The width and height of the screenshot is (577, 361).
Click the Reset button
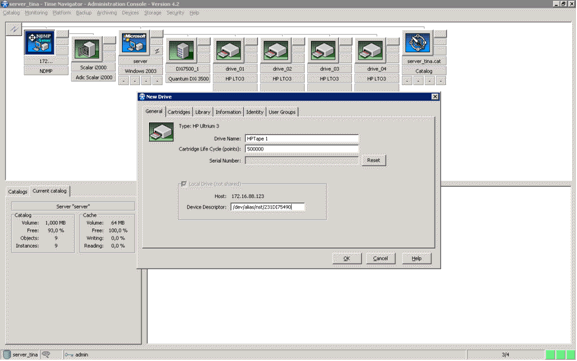374,160
